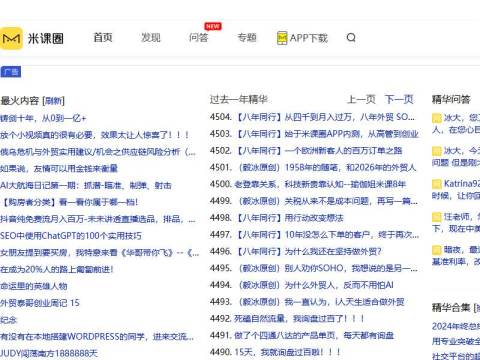
Task: Open hot post 命运里的英雄人物
Action: point(34,286)
